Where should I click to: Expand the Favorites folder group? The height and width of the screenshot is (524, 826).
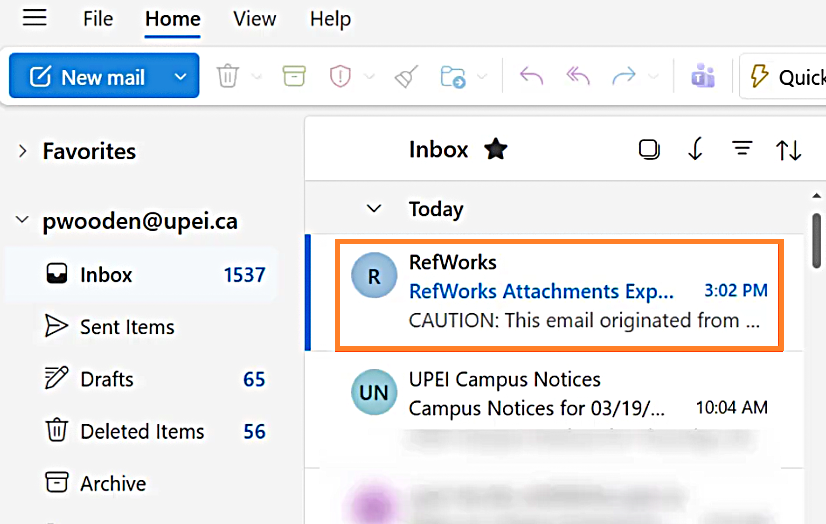(22, 151)
